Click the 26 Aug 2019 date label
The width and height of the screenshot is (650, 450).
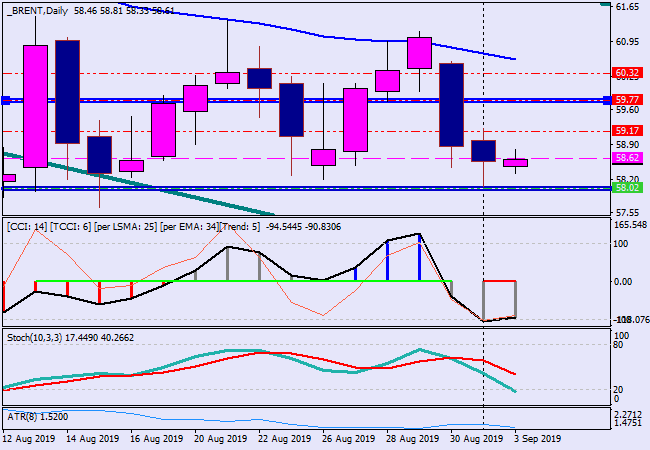click(x=349, y=438)
